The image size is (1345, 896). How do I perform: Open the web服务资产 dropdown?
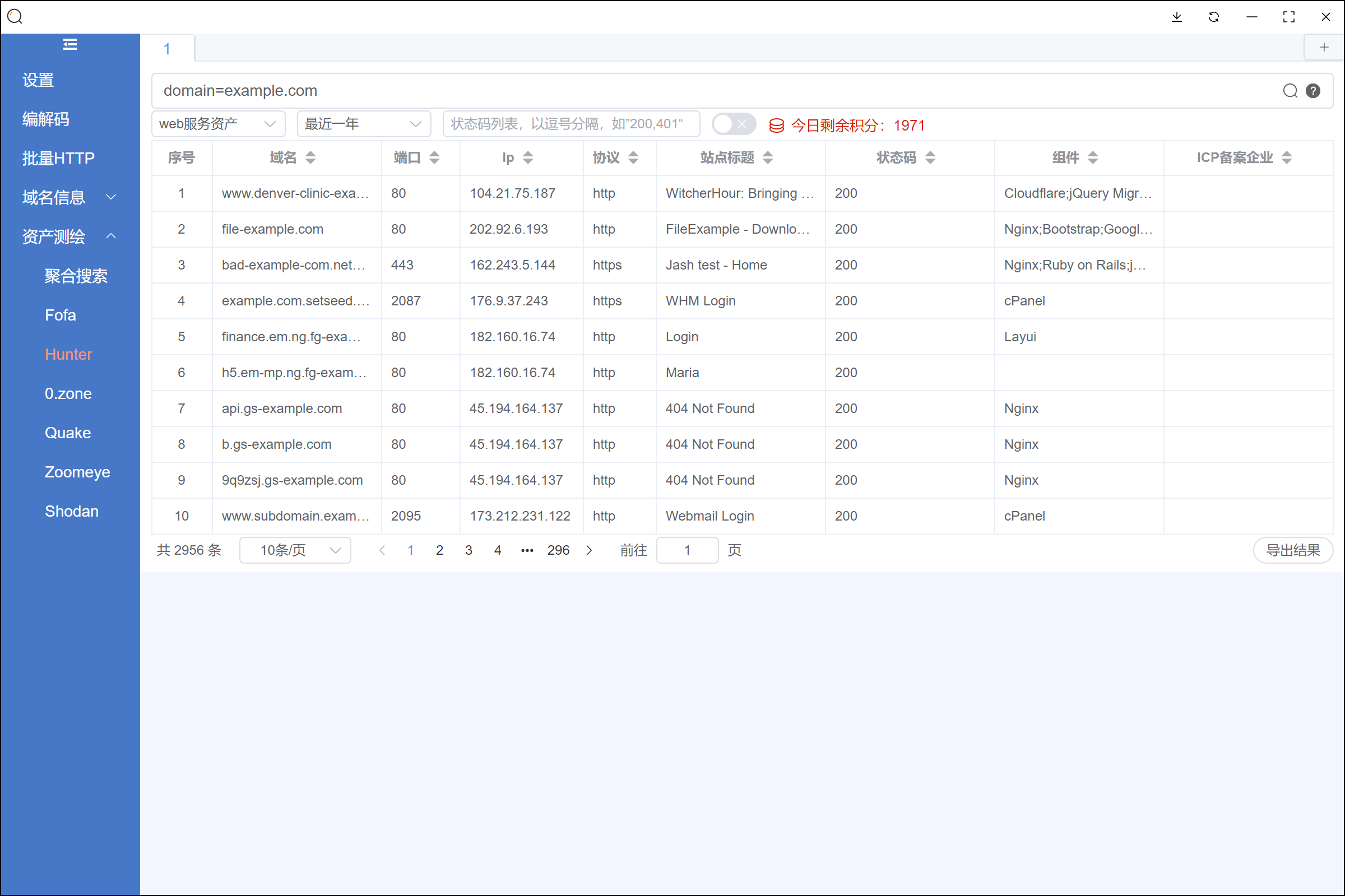point(217,124)
